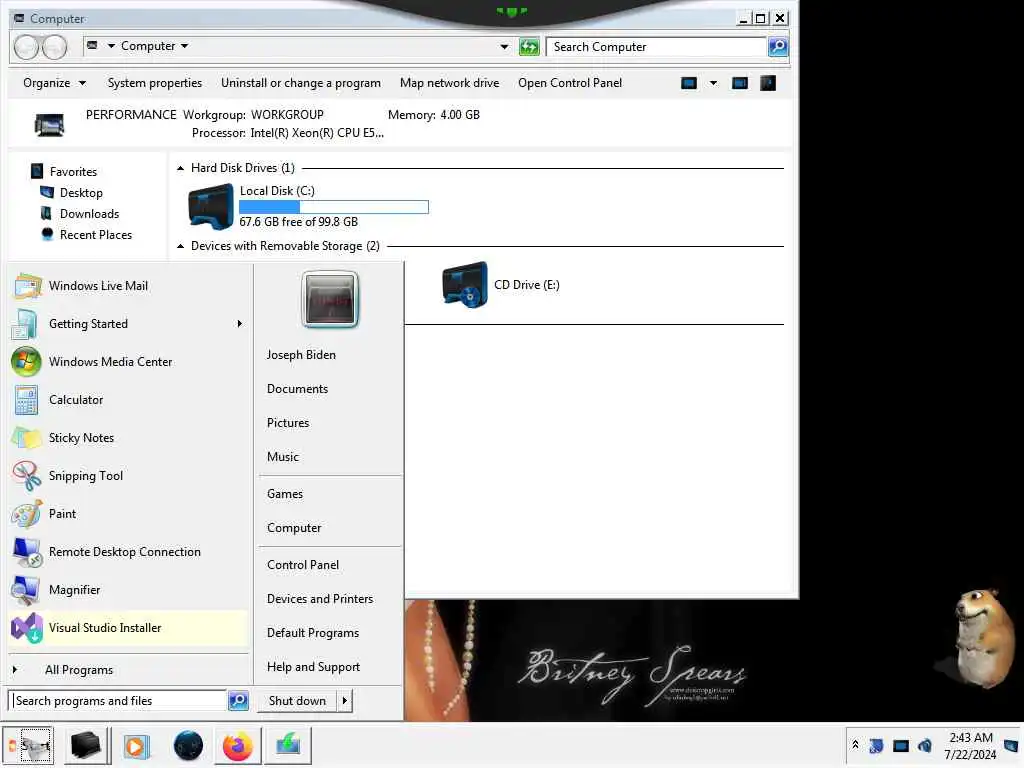Click Open Control Panel in toolbar
Viewport: 1024px width, 768px height.
coord(570,83)
